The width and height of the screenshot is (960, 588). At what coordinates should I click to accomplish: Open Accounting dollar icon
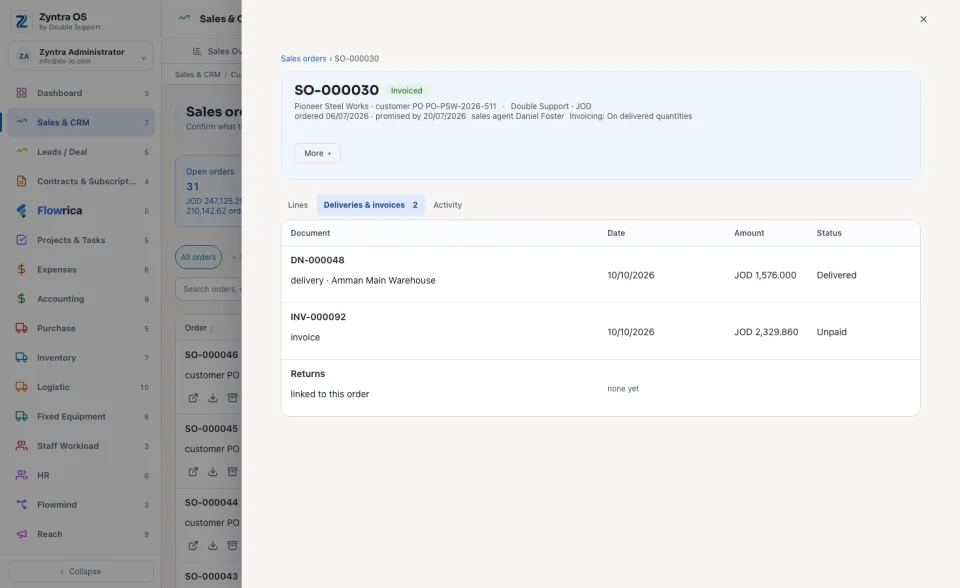[21, 298]
